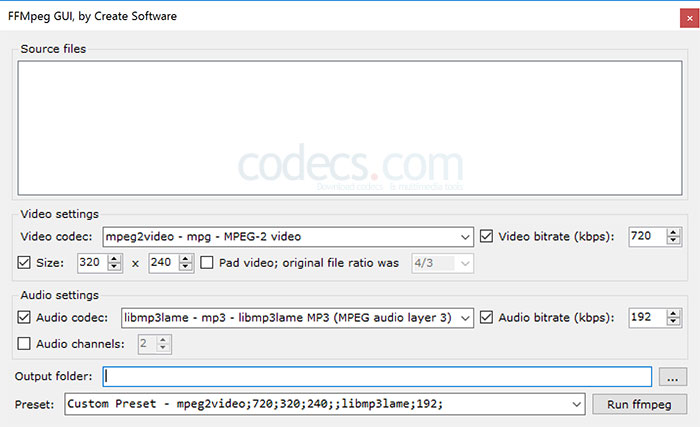Open the 4/3 aspect ratio dropdown
Image resolution: width=700 pixels, height=427 pixels.
click(x=442, y=263)
